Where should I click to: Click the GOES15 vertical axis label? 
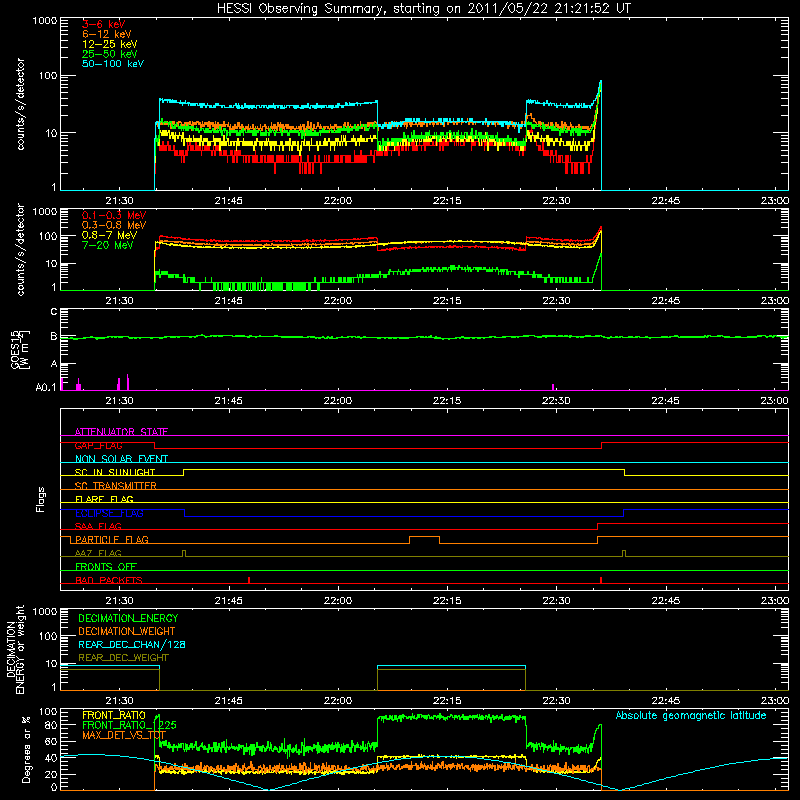click(20, 349)
